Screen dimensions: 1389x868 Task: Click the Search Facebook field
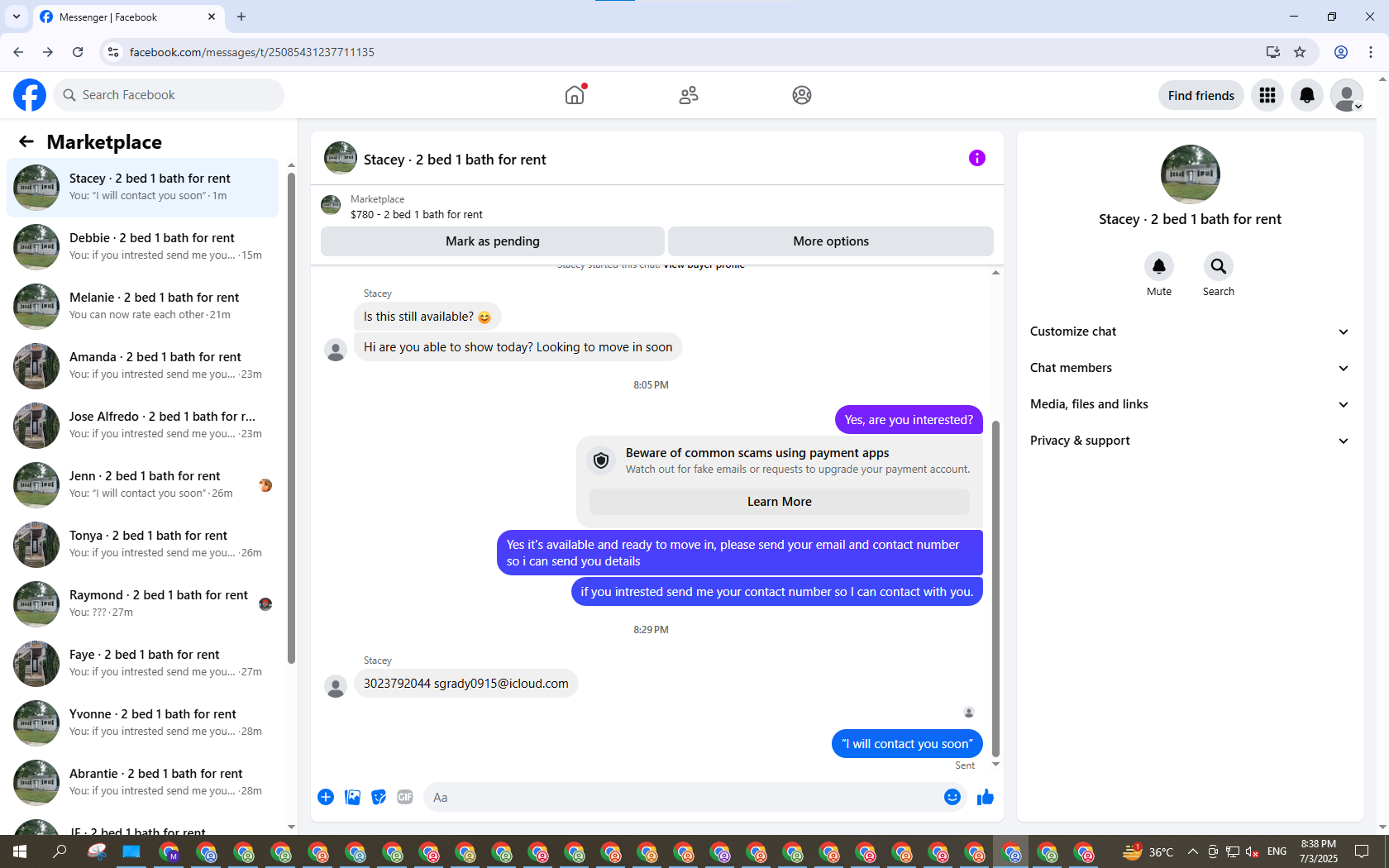[x=169, y=95]
